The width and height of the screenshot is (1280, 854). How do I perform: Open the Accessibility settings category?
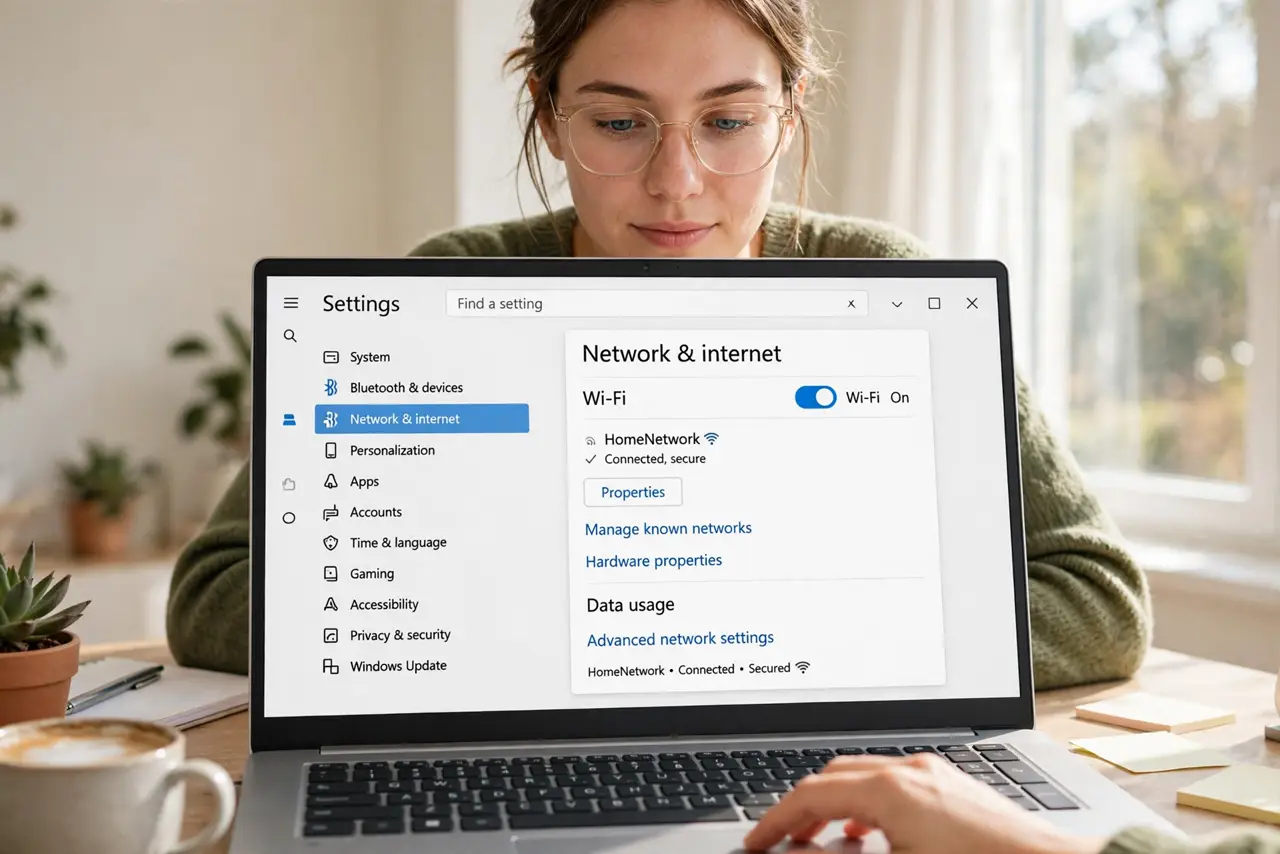pos(384,604)
